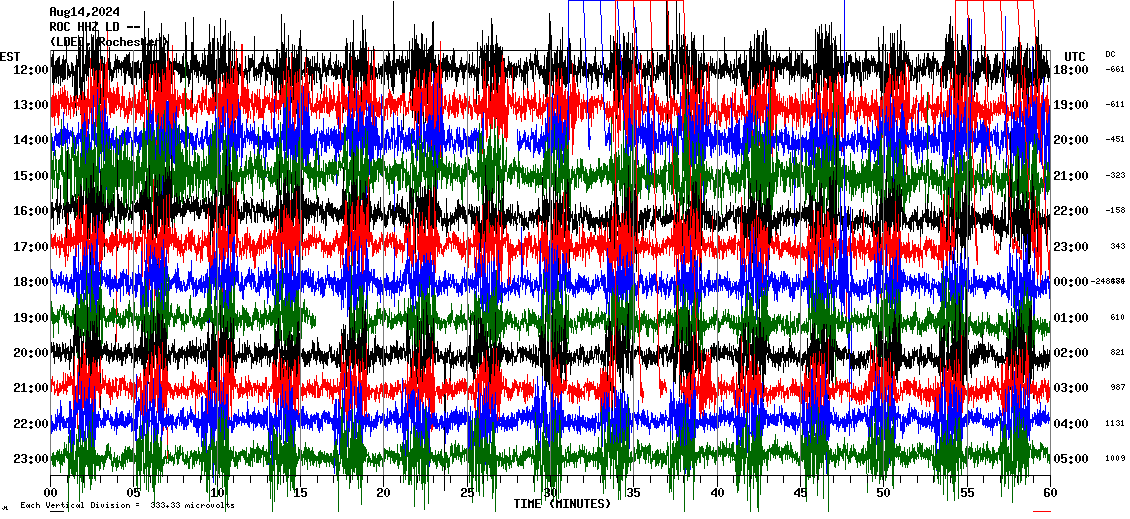Click the TIME (MINUTES) axis title
The height and width of the screenshot is (519, 1130).
tap(562, 504)
